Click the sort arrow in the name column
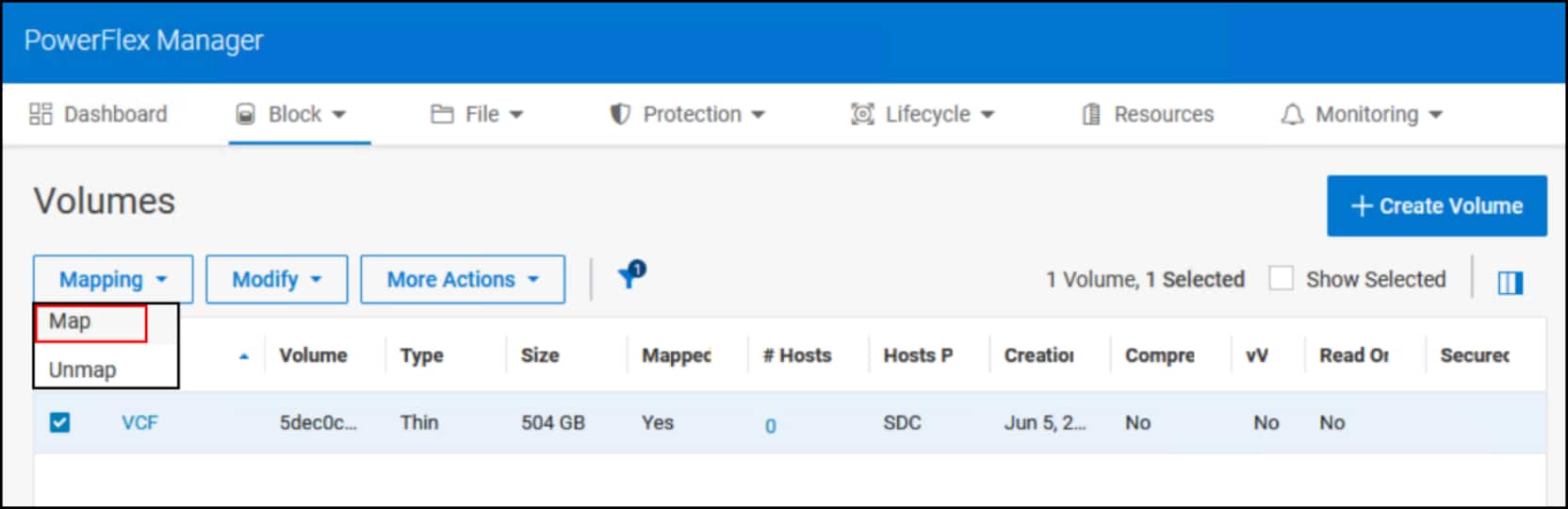1568x509 pixels. pyautogui.click(x=244, y=356)
